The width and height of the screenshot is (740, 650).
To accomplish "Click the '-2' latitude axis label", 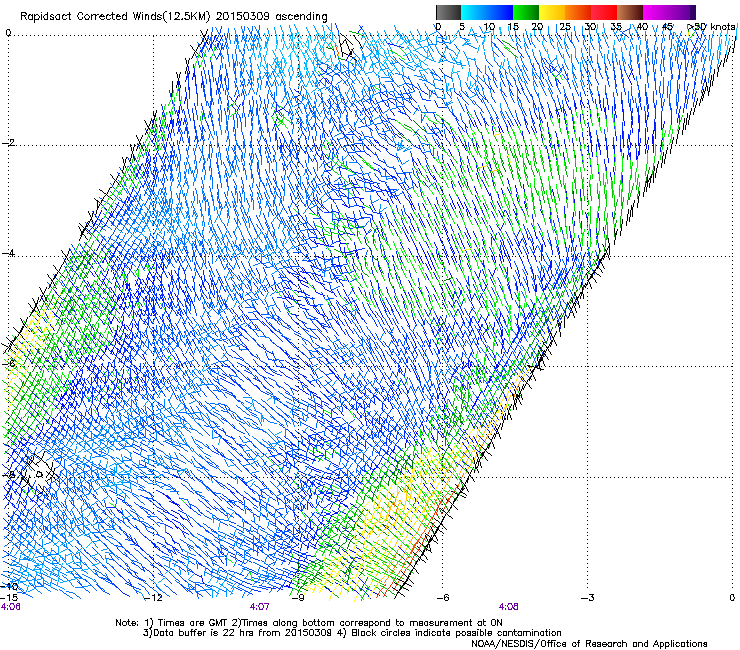I will (8, 143).
